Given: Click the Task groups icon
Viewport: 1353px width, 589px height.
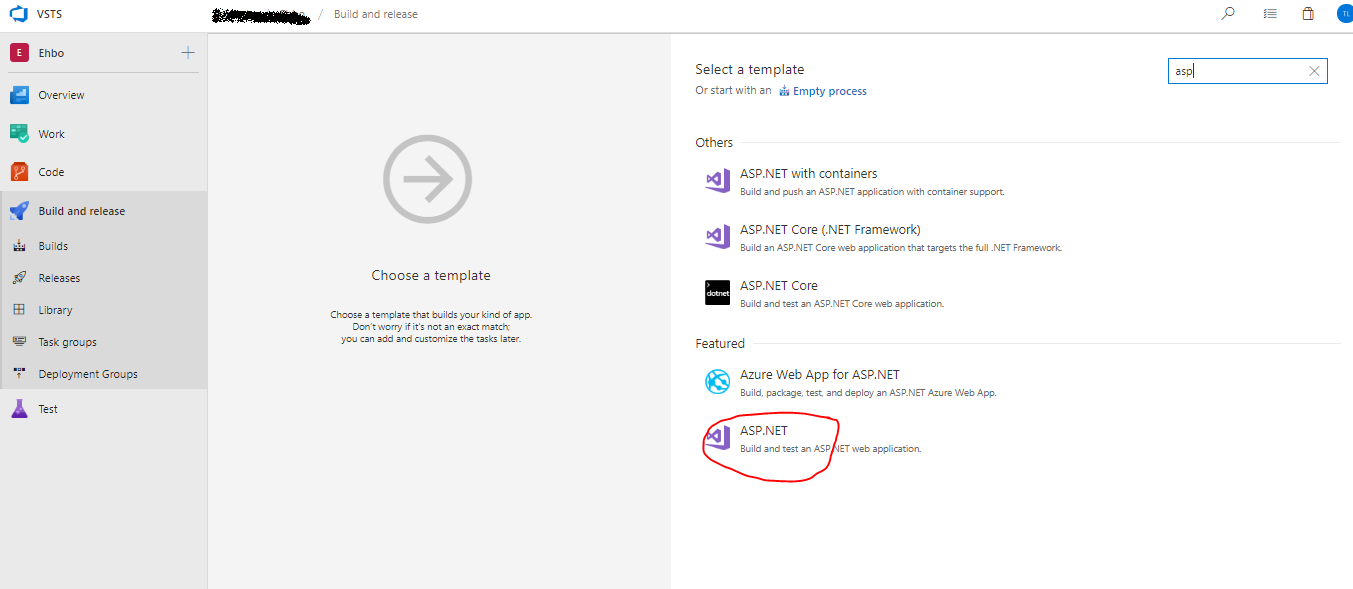Looking at the screenshot, I should tap(19, 342).
